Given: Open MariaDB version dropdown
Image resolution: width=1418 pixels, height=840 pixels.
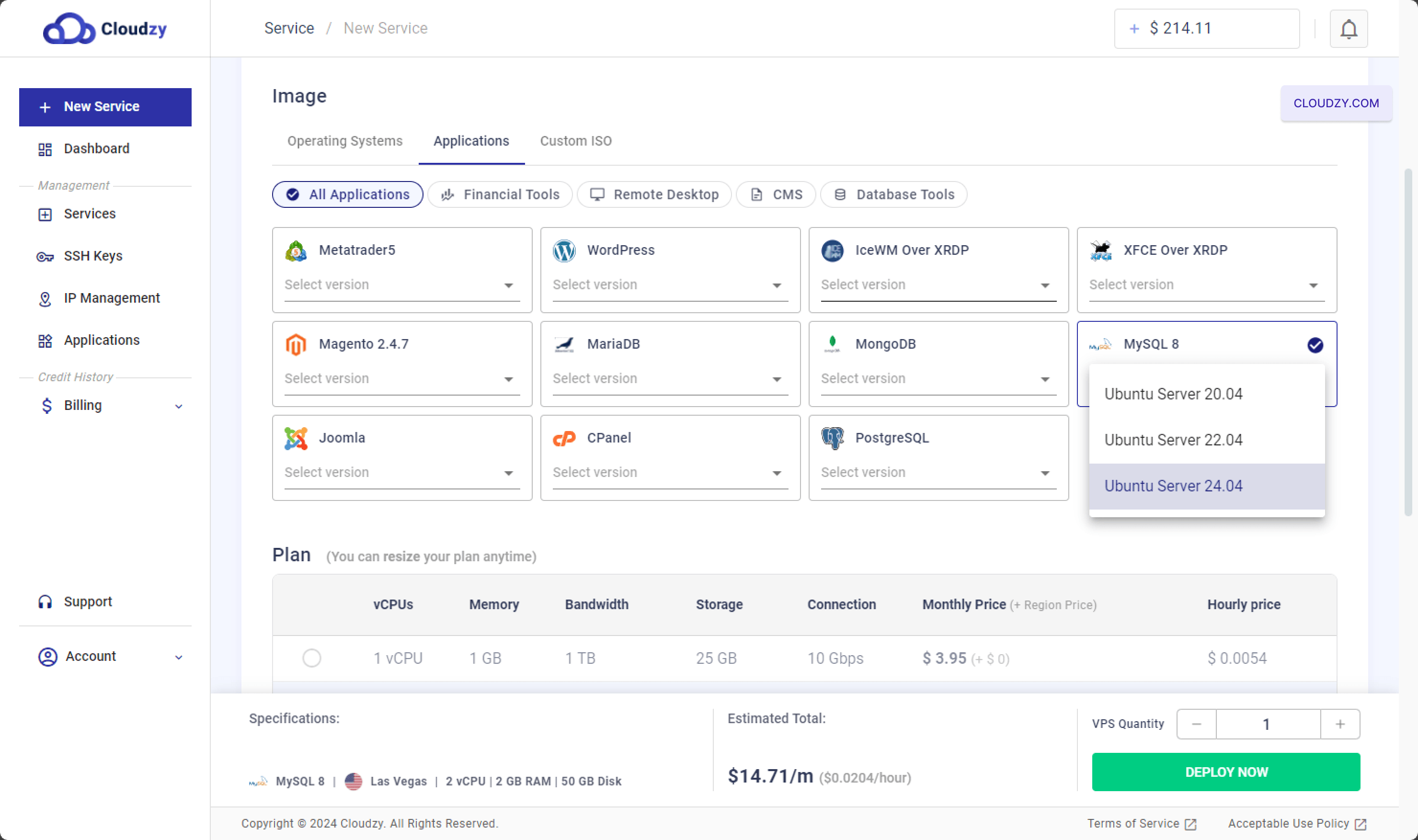Looking at the screenshot, I should click(x=670, y=379).
